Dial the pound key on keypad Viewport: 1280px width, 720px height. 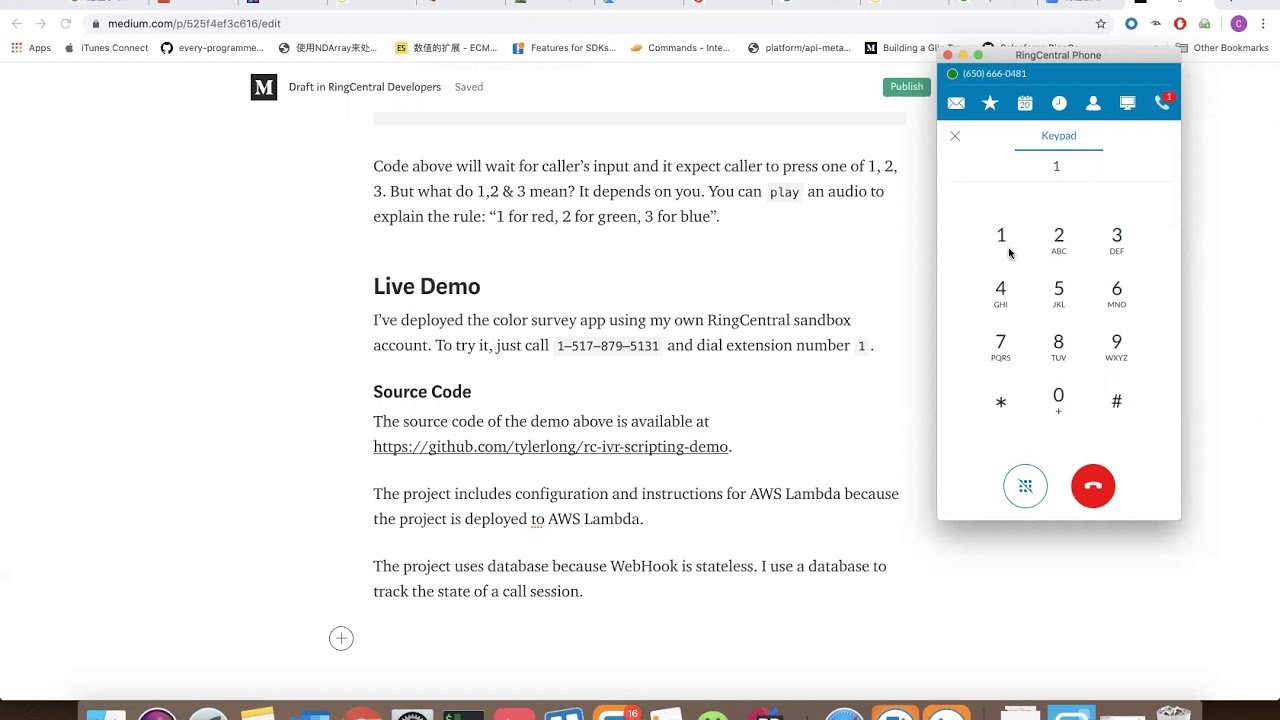[1117, 401]
